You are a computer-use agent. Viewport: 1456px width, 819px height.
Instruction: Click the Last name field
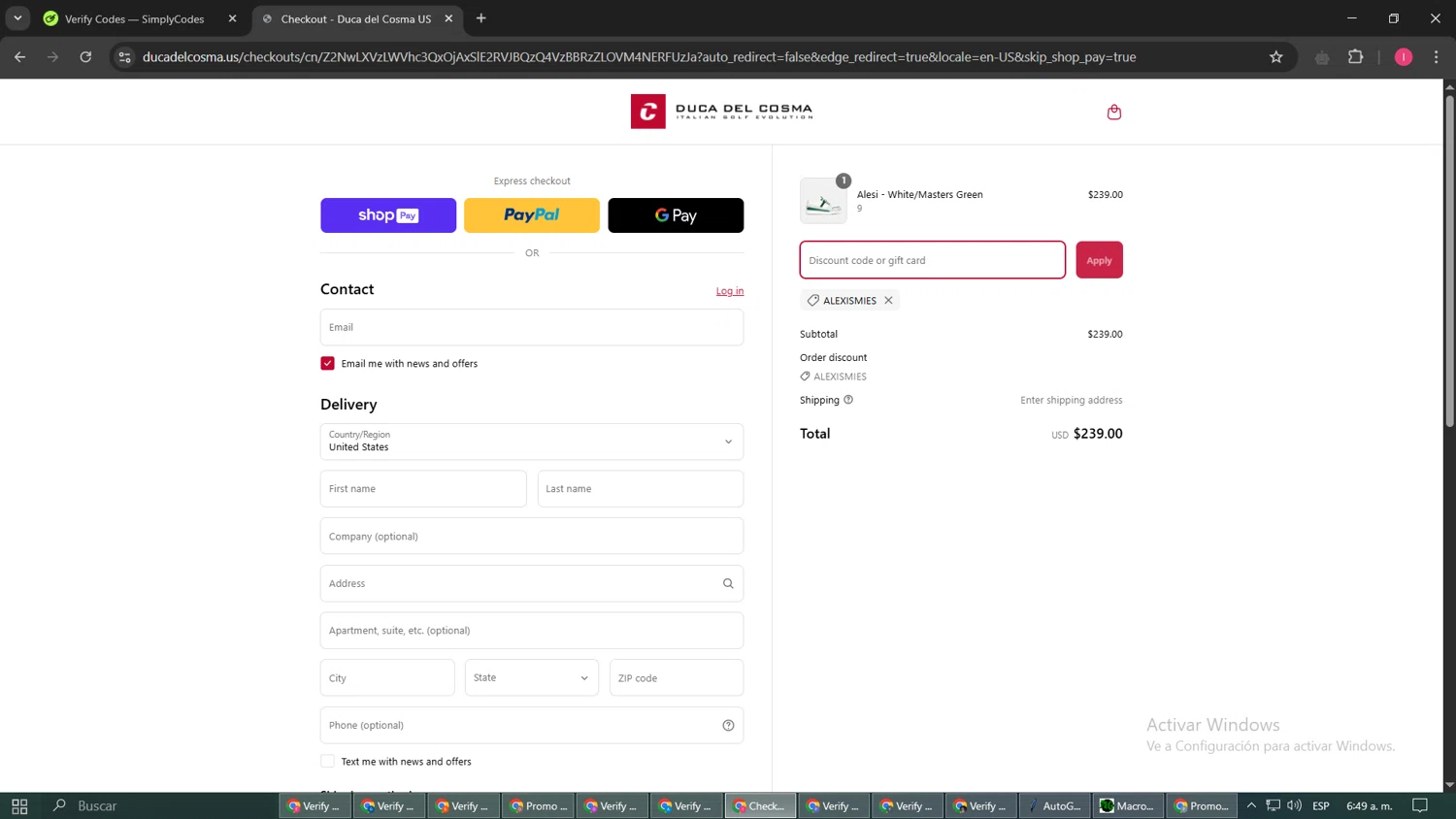click(x=641, y=489)
